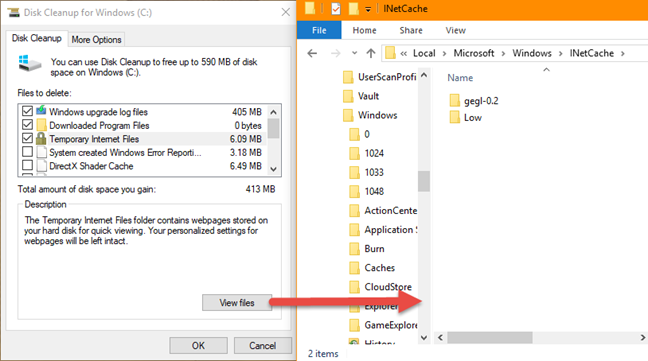Viewport: 648px width, 361px height.
Task: Select the gegl-0.2 folder
Action: [x=474, y=101]
